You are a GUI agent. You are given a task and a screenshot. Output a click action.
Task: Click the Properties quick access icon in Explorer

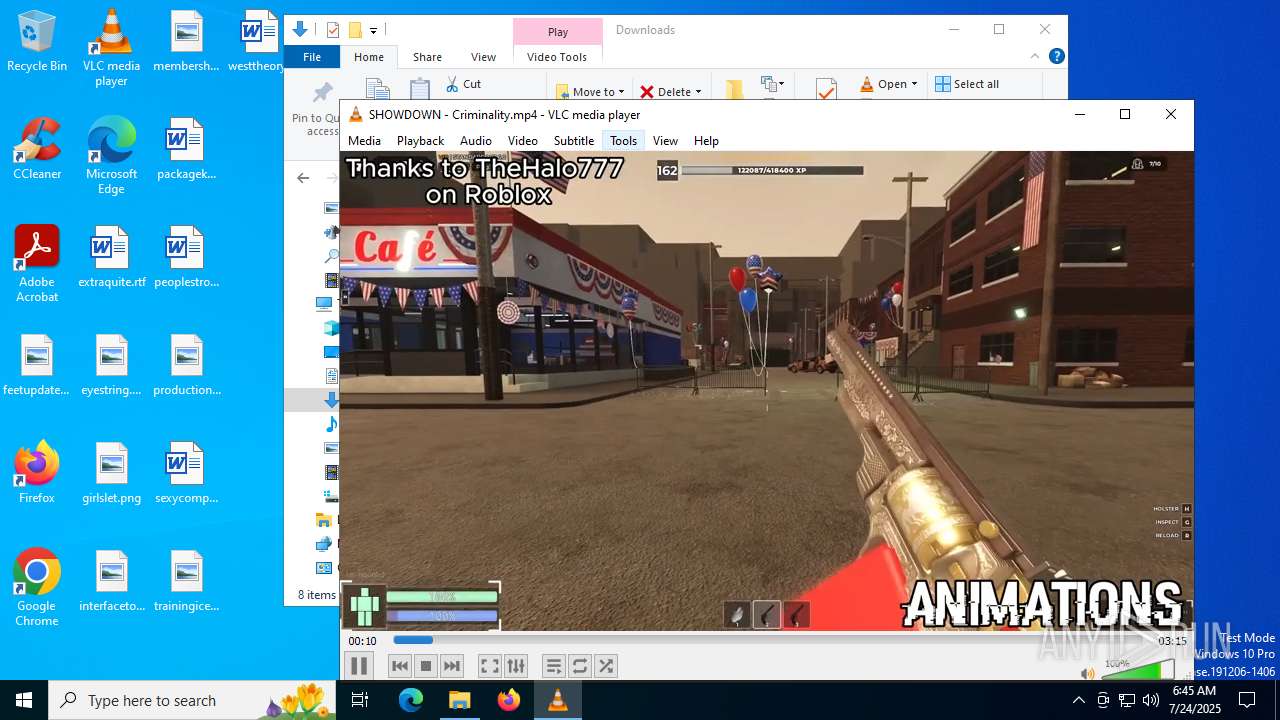pos(333,30)
